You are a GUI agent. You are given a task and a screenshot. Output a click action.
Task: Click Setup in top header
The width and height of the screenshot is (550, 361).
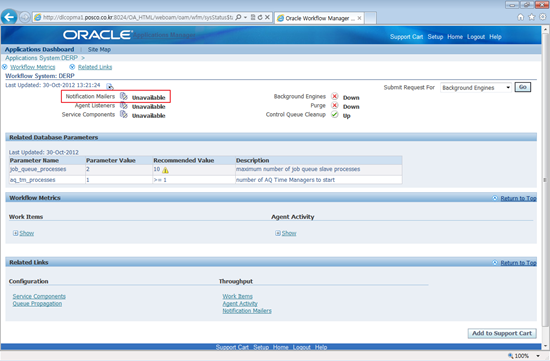[435, 37]
